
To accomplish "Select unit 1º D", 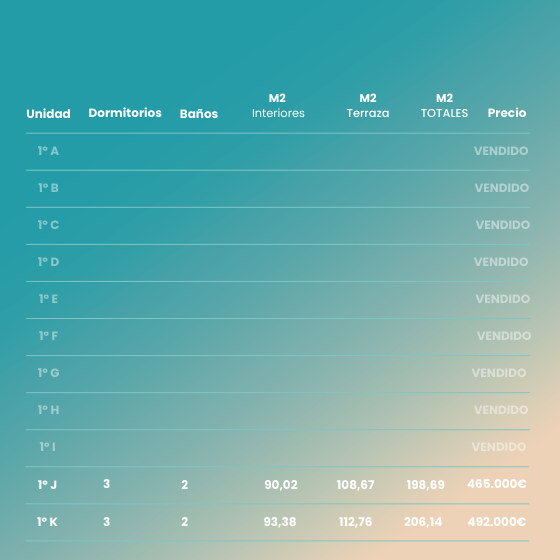I will click(x=48, y=262).
